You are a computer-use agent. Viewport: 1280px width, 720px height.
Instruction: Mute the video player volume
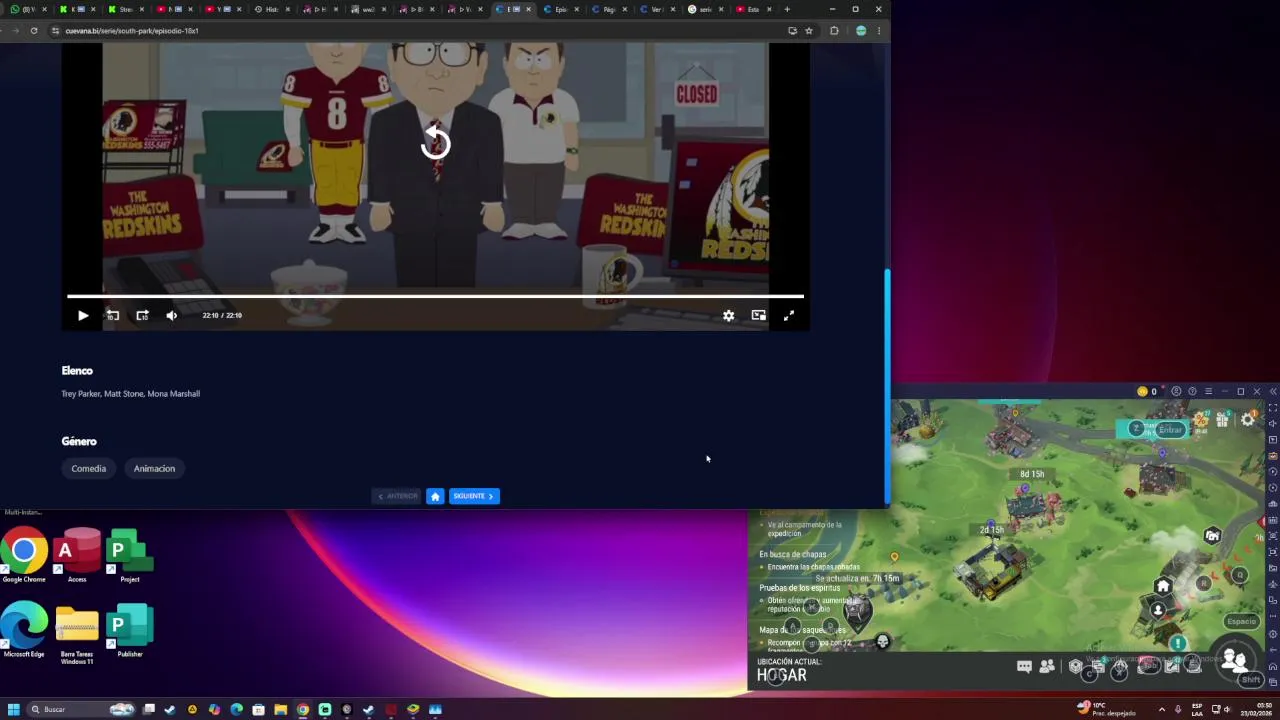[172, 315]
